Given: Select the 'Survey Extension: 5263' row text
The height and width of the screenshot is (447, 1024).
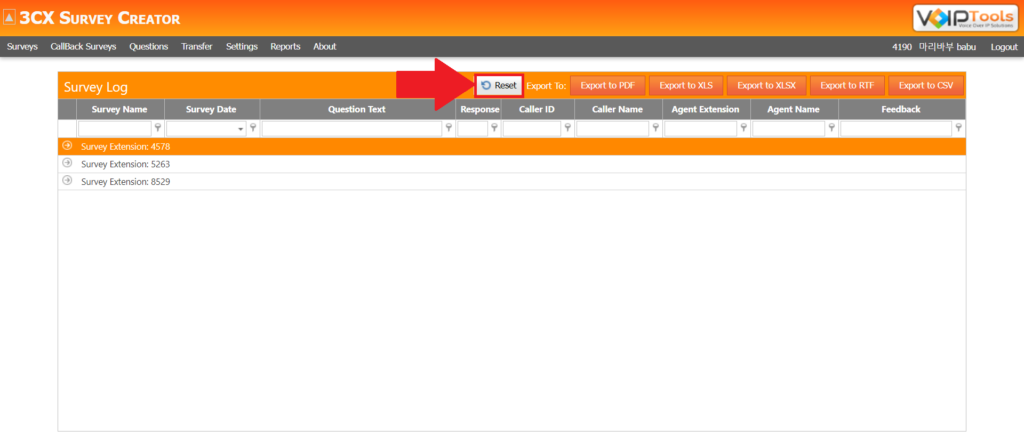Looking at the screenshot, I should click(125, 164).
